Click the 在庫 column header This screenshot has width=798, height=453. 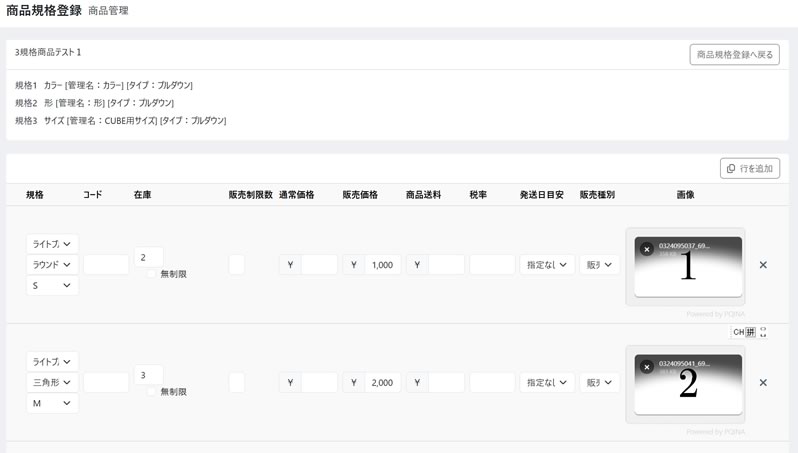pos(142,194)
